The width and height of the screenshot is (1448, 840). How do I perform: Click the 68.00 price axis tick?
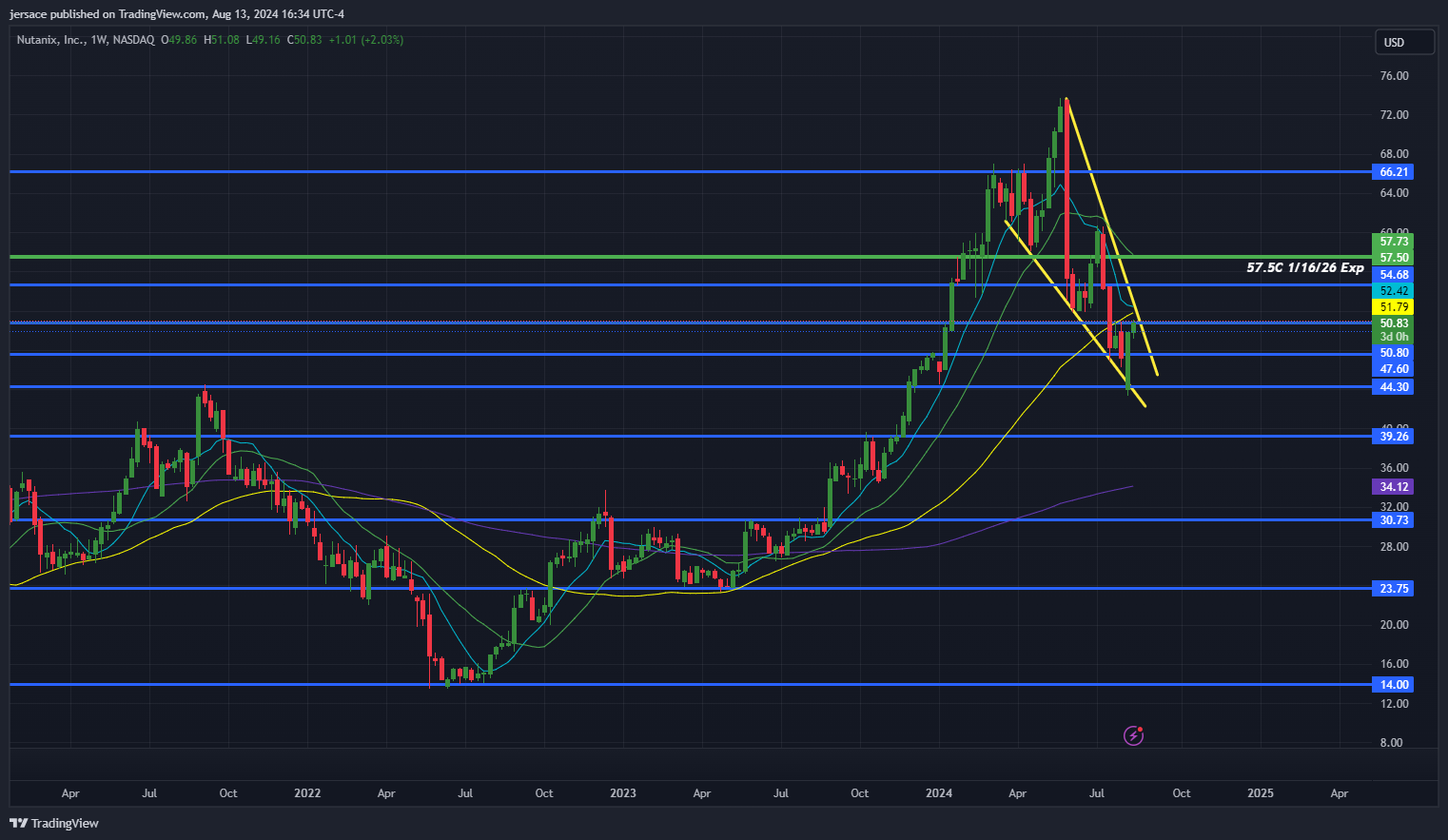coord(1394,154)
